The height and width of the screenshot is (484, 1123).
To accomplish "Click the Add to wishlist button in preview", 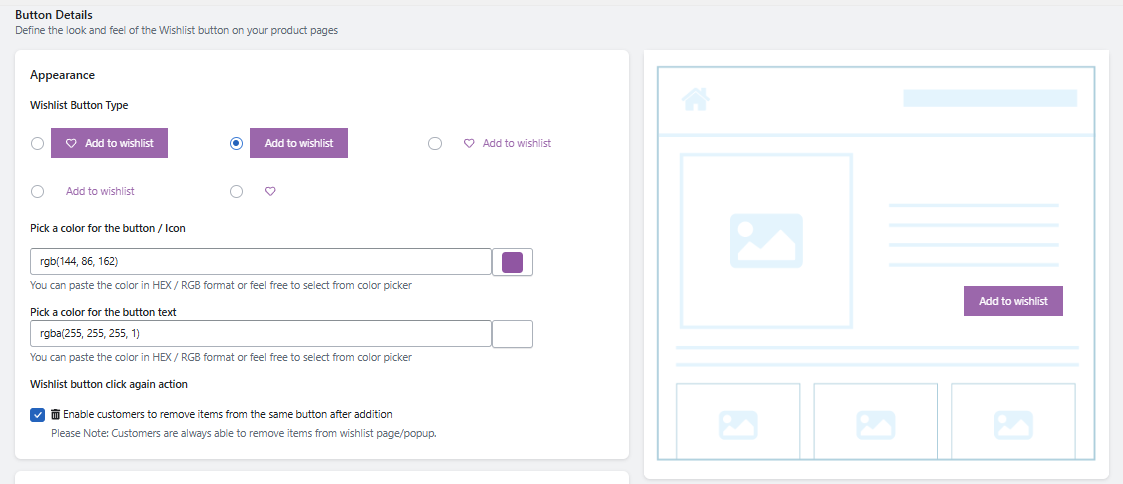I will click(1013, 301).
